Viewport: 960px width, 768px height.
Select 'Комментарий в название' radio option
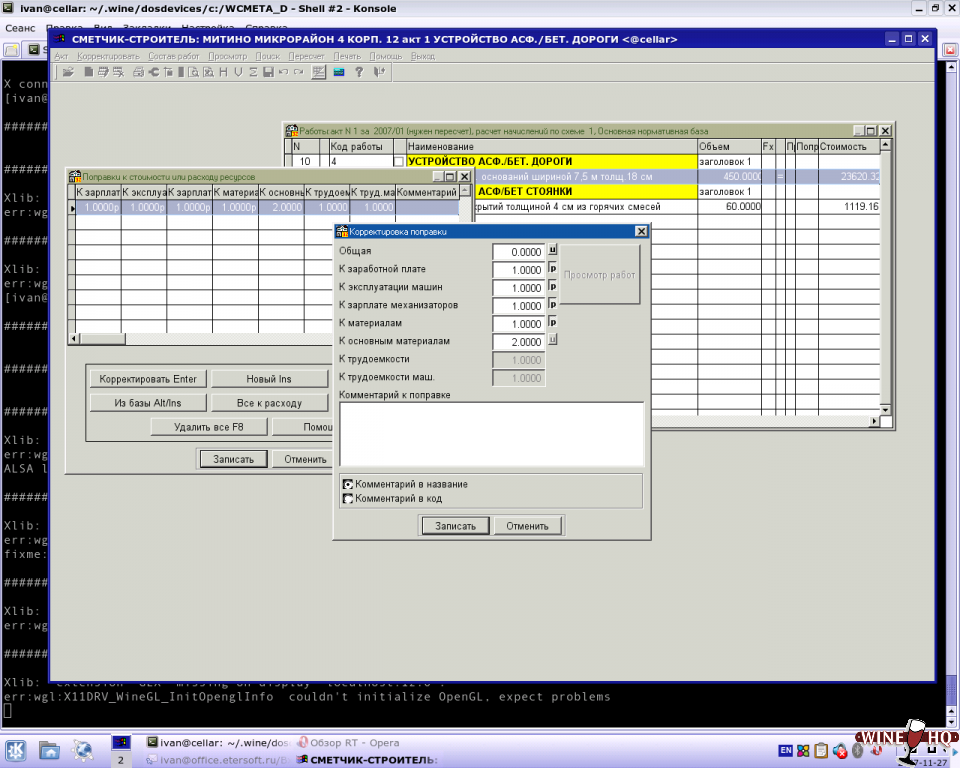pos(348,484)
